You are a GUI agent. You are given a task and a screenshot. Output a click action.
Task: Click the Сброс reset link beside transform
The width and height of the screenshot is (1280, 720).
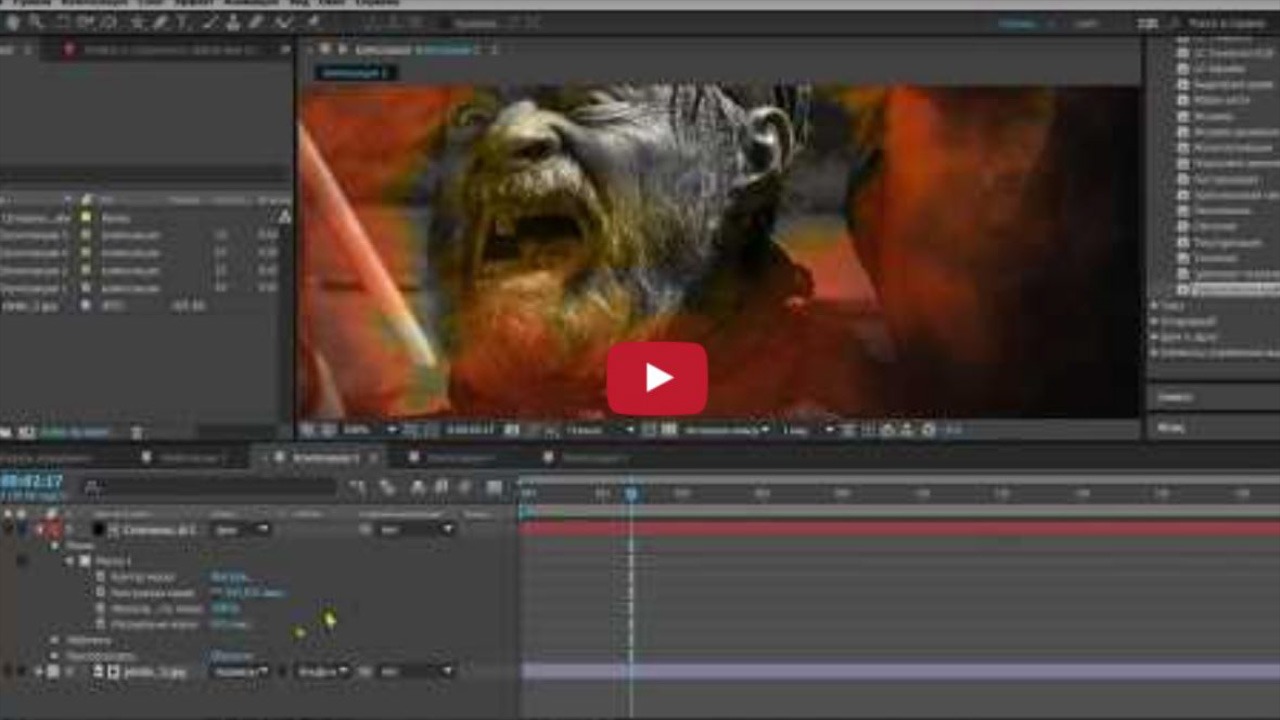232,656
